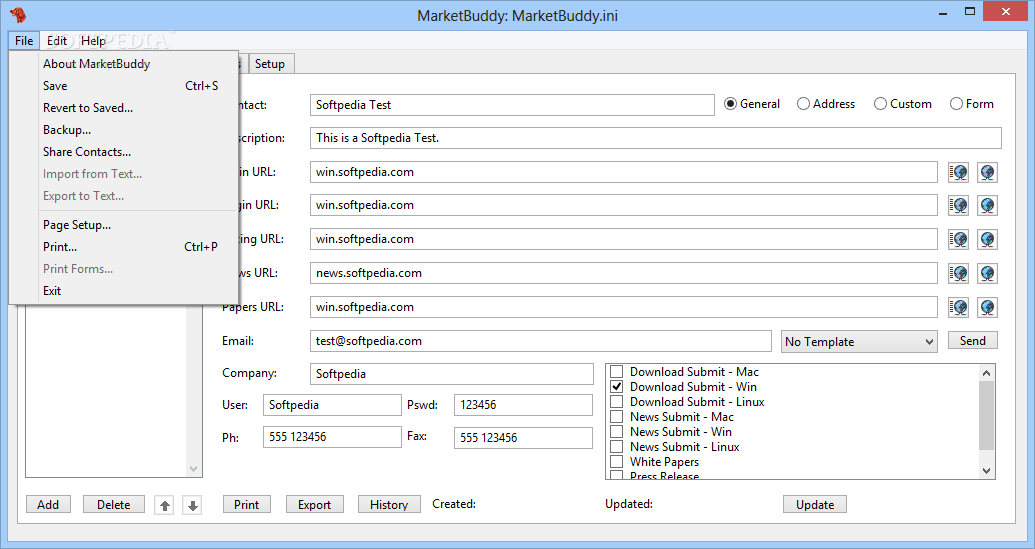Image resolution: width=1035 pixels, height=549 pixels.
Task: Choose About MarketBuddy from File menu
Action: 124,64
